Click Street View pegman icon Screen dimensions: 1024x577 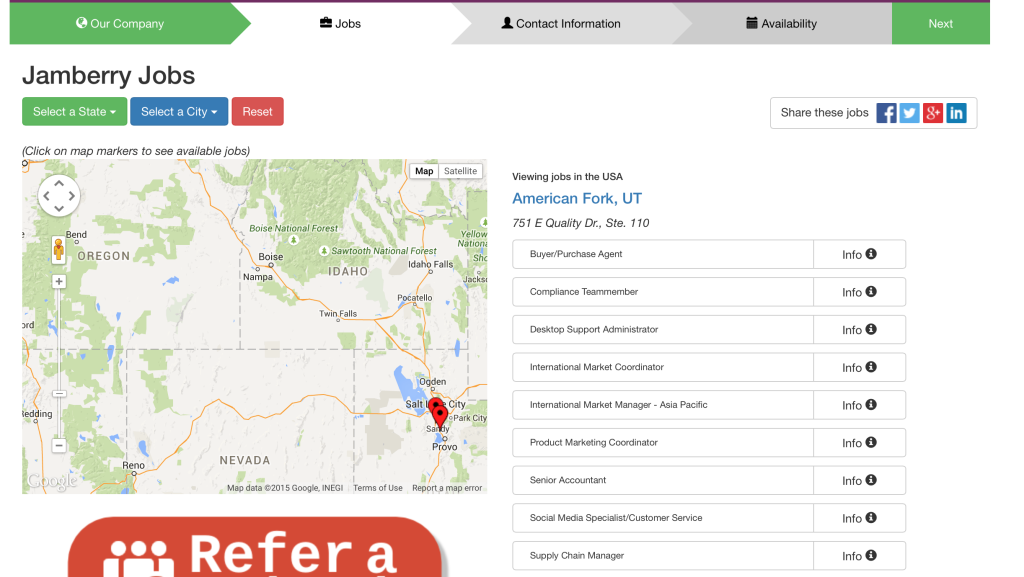[59, 250]
